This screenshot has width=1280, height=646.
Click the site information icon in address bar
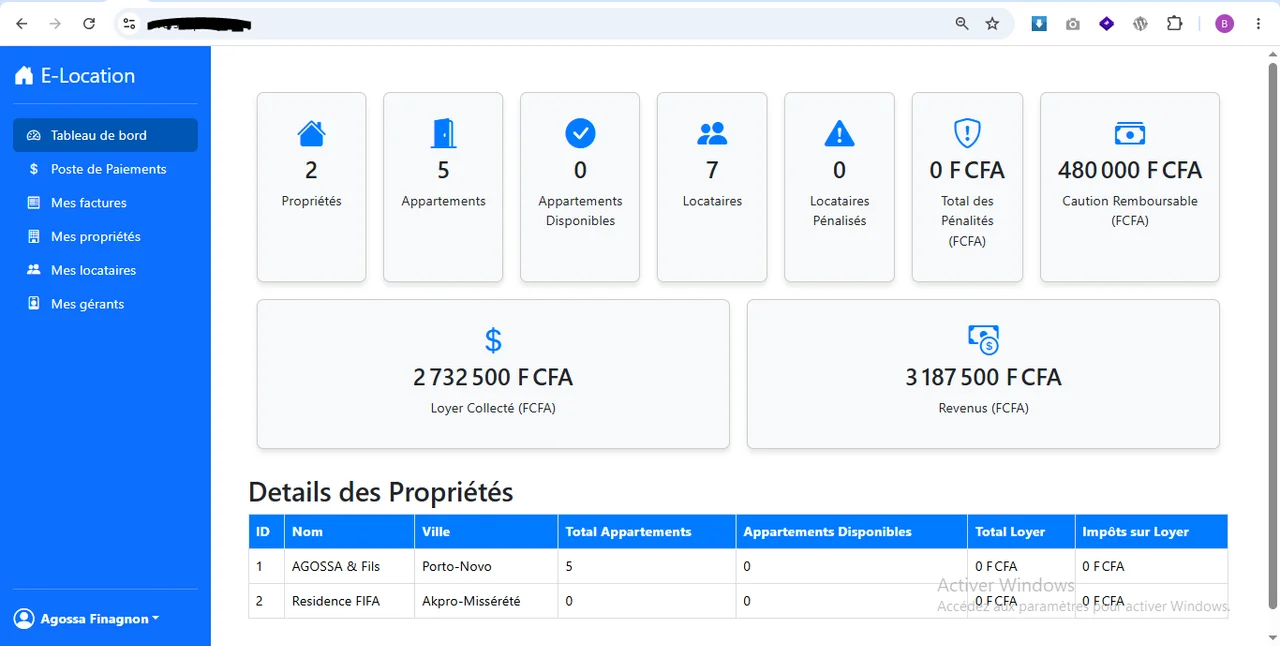128,24
